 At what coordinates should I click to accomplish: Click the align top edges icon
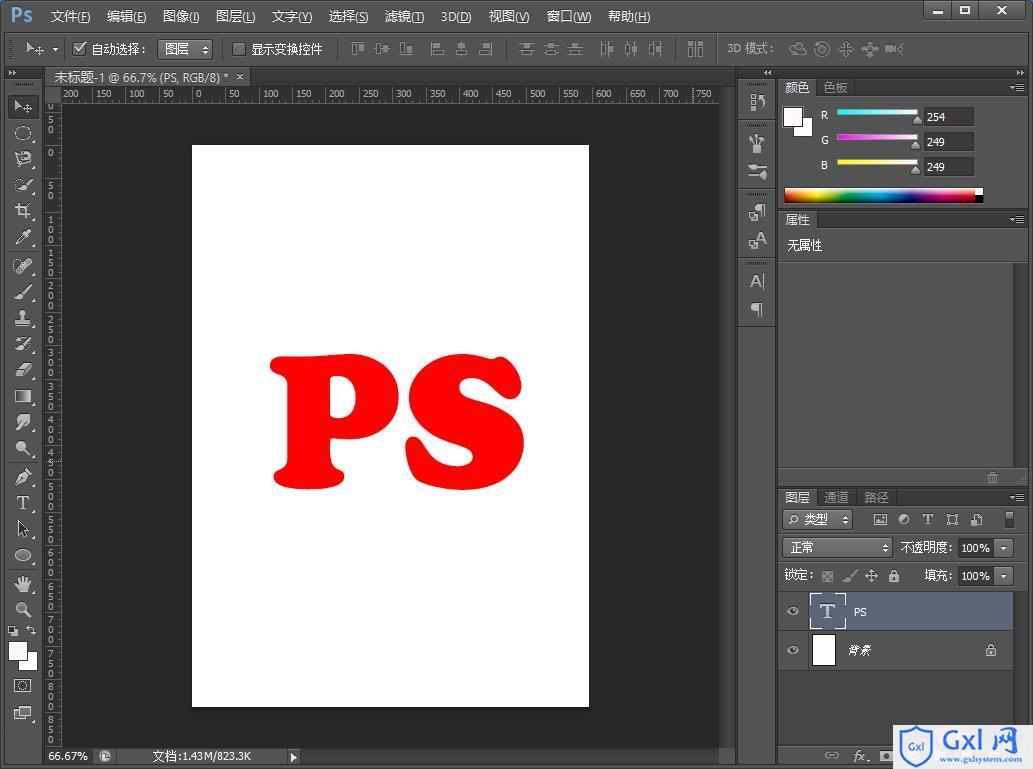point(357,49)
